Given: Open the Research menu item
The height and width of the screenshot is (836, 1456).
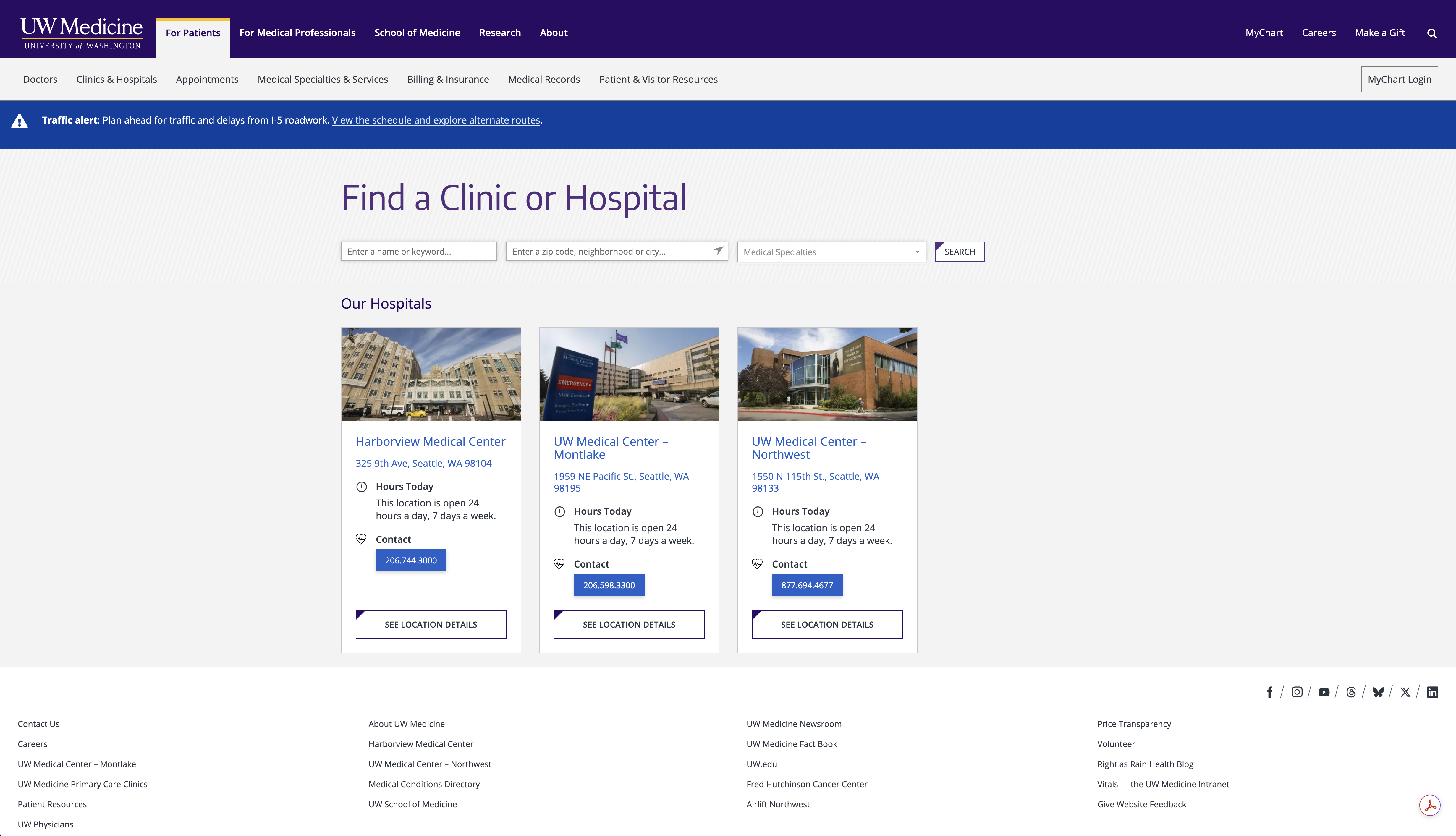Looking at the screenshot, I should coord(500,33).
